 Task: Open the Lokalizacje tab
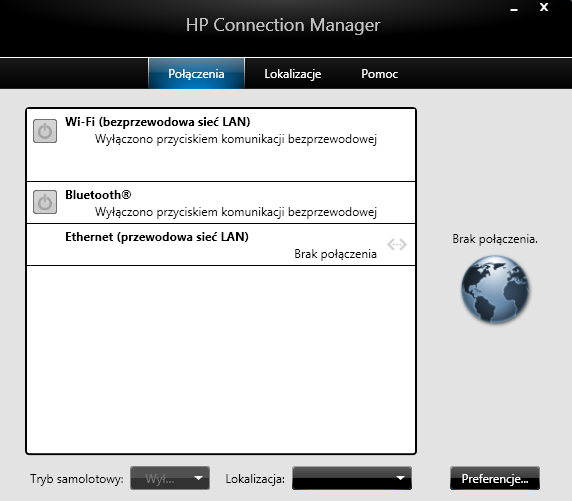tap(293, 74)
